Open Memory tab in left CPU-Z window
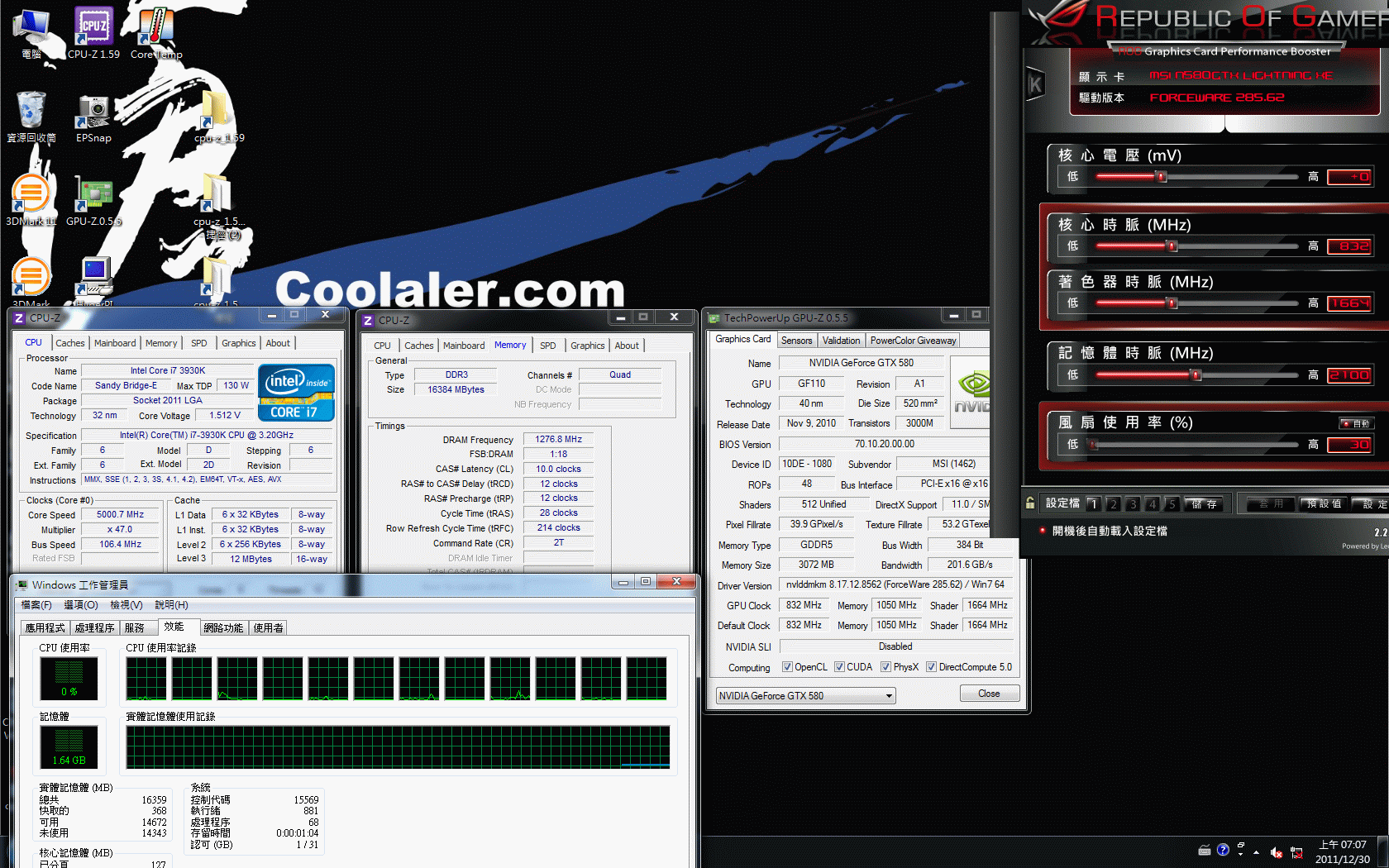This screenshot has width=1389, height=868. point(161,343)
